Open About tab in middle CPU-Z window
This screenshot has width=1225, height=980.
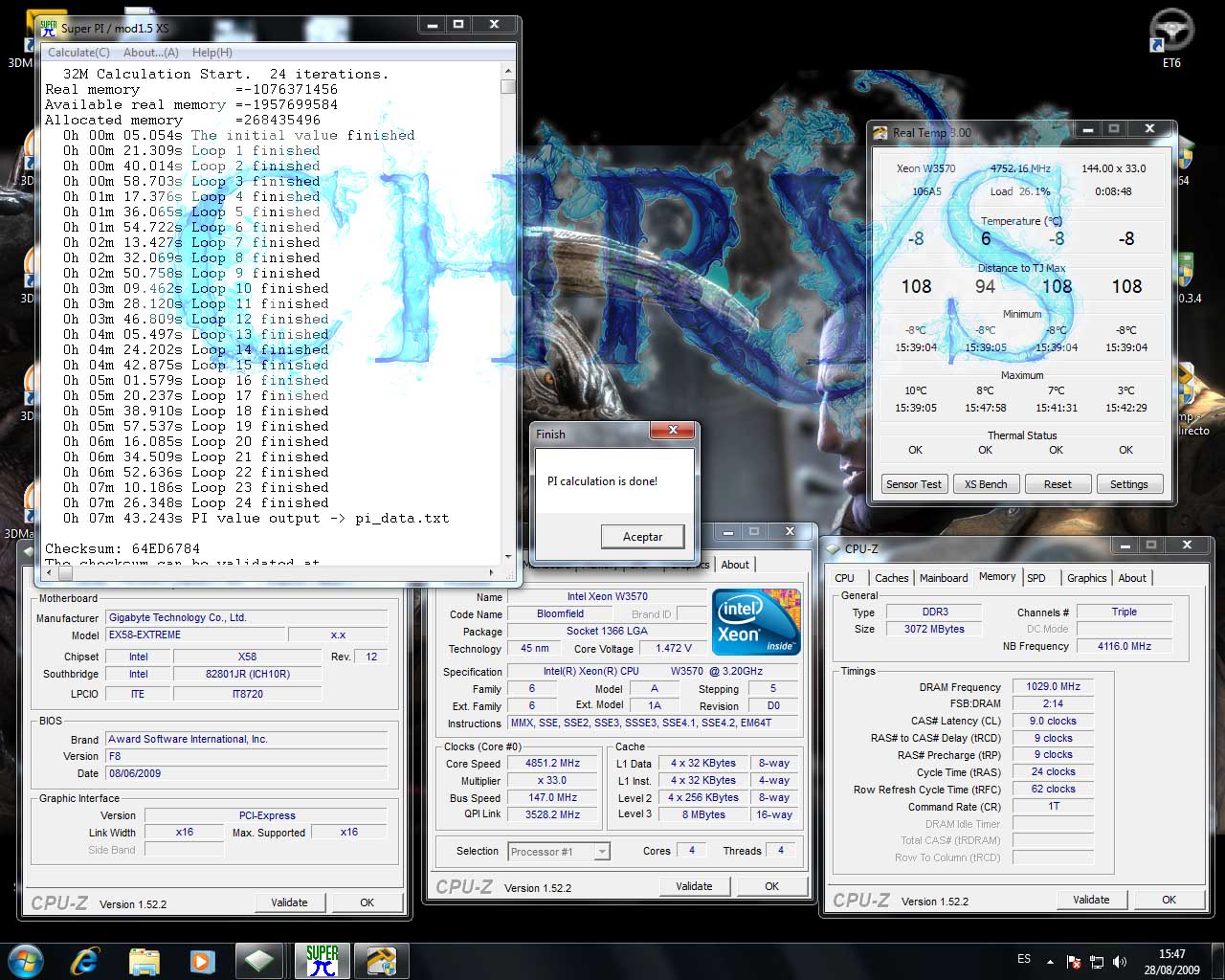(x=735, y=565)
